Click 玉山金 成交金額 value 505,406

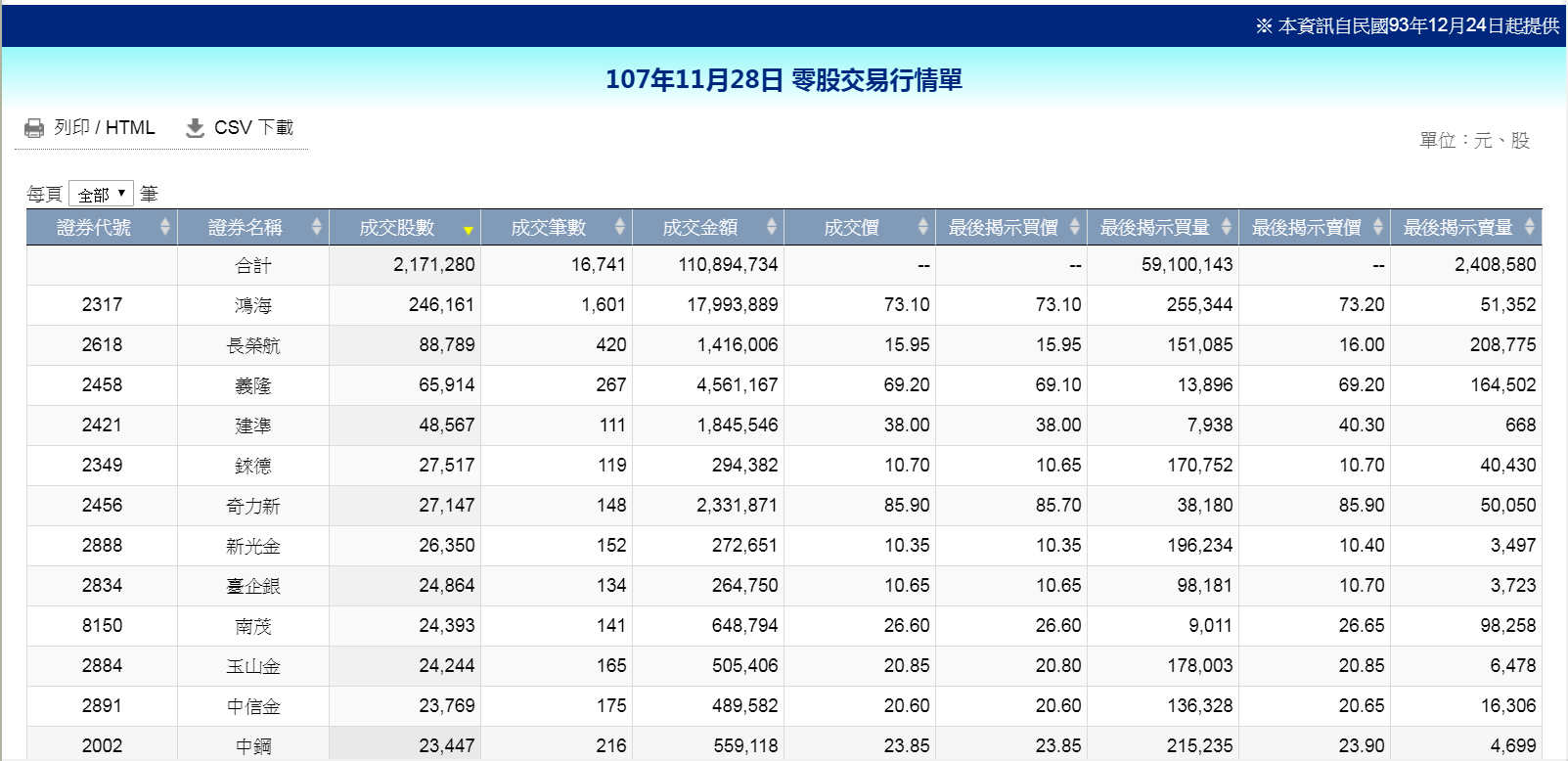(x=745, y=666)
